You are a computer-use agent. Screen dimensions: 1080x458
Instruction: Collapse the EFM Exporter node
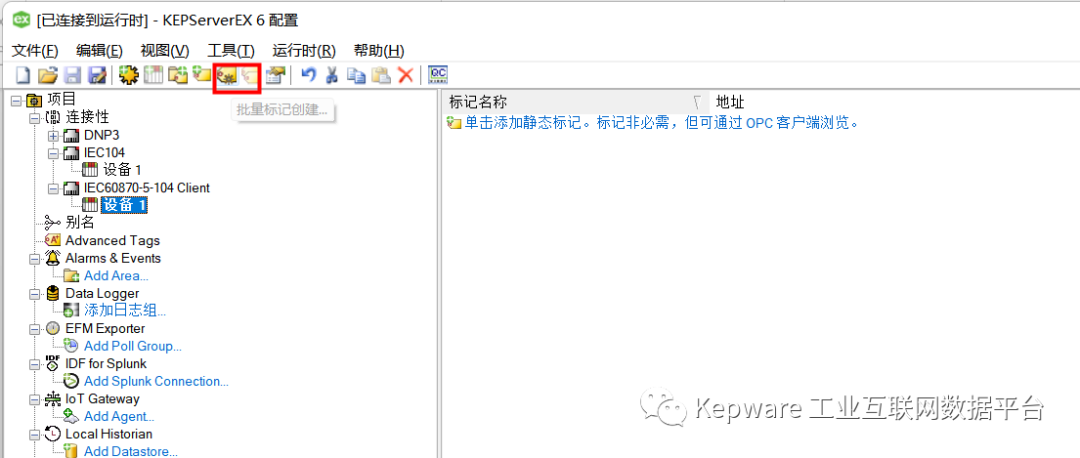(x=34, y=329)
